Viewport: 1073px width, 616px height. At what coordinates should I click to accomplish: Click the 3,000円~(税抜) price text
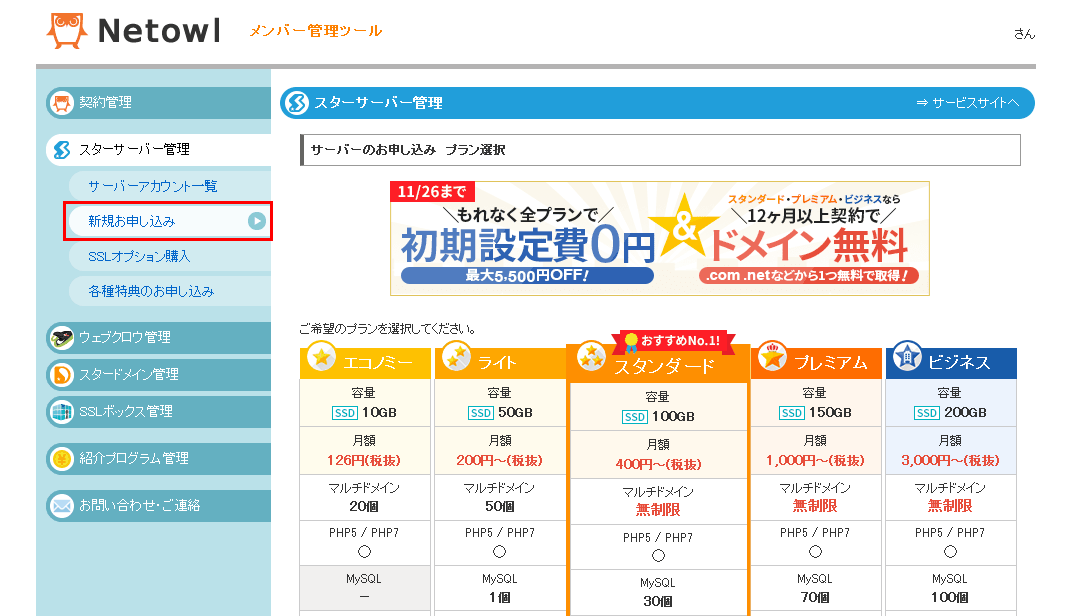[951, 461]
